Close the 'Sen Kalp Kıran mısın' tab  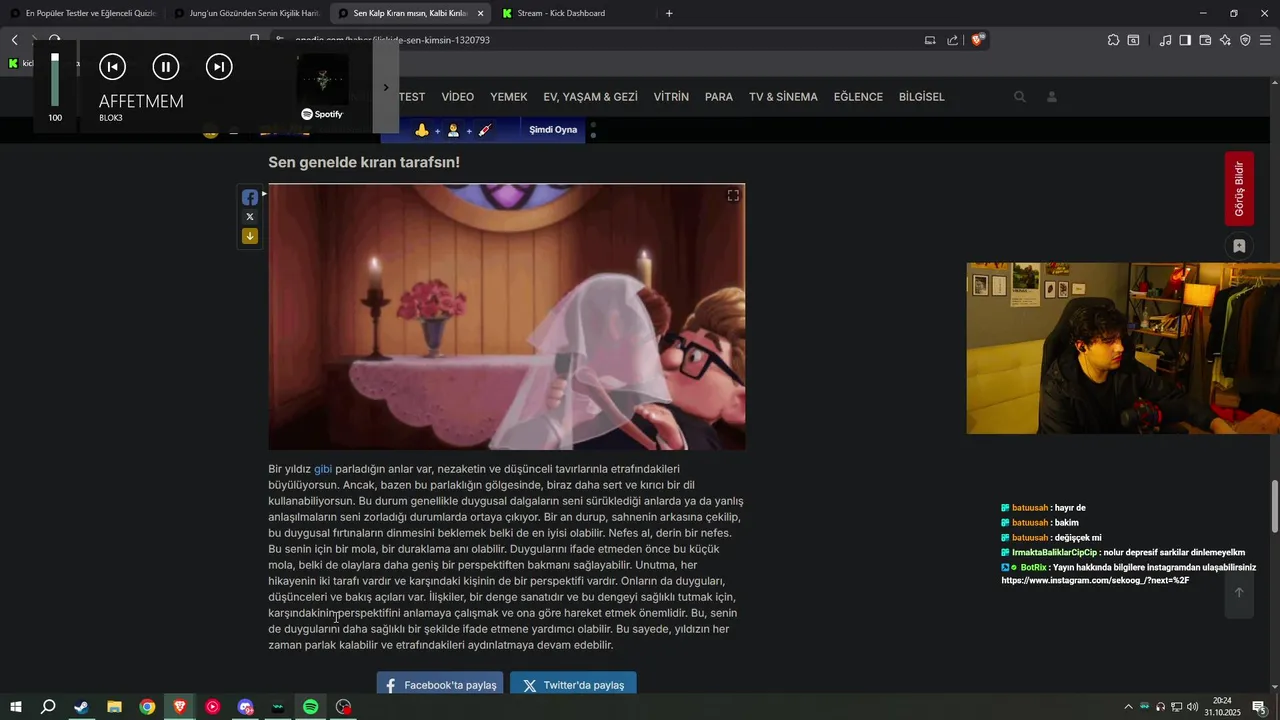pos(480,14)
